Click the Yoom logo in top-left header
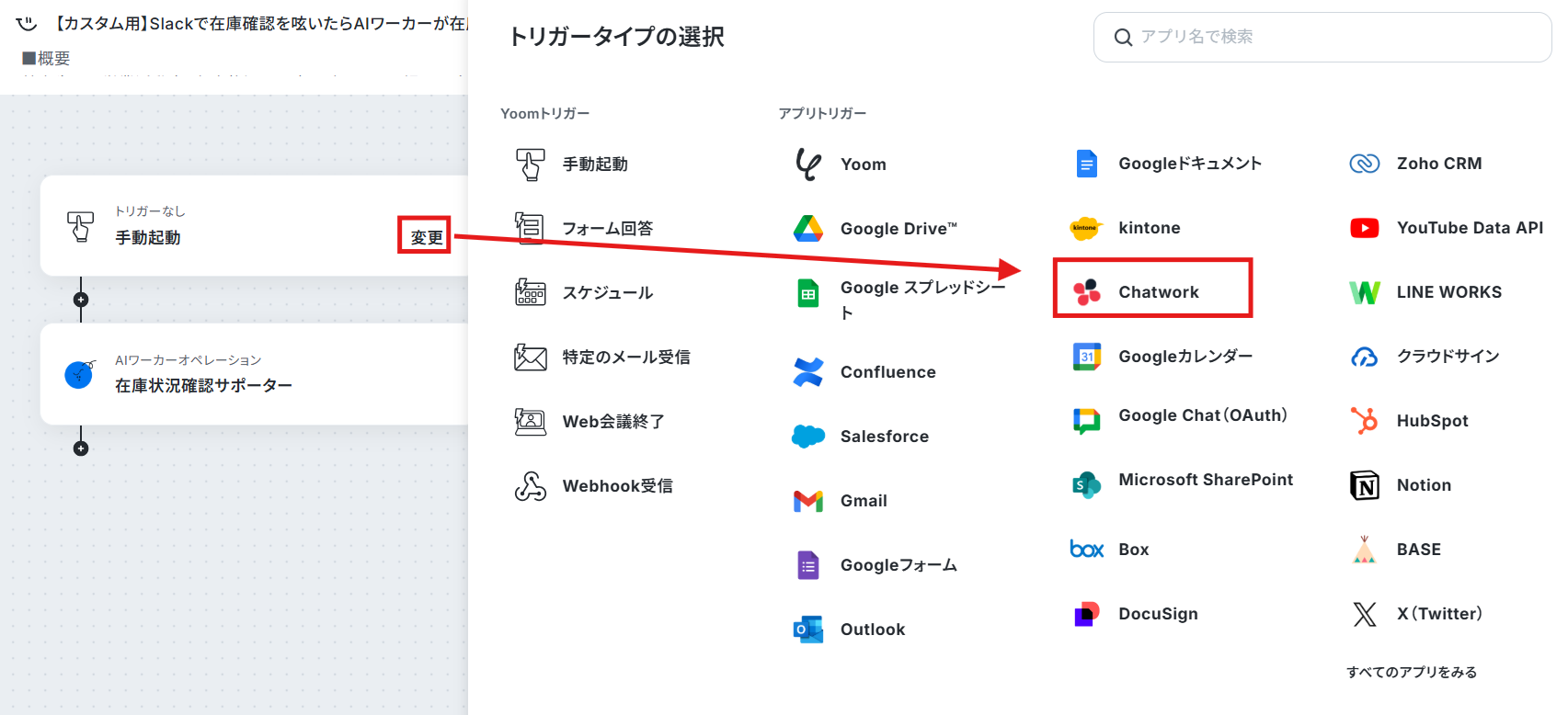1568x715 pixels. pyautogui.click(x=27, y=23)
